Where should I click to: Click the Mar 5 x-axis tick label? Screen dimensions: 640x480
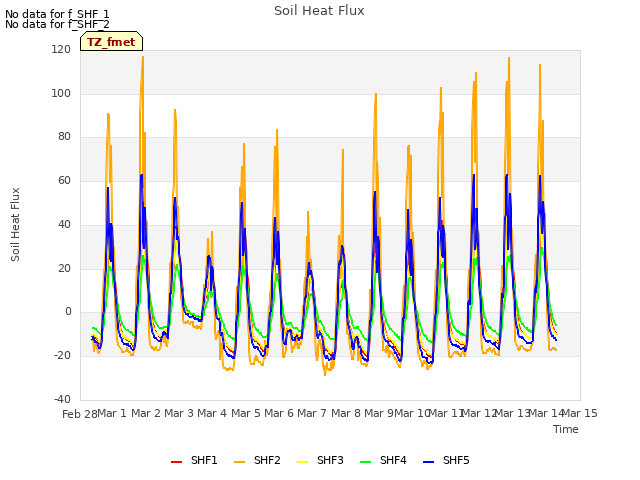click(246, 413)
